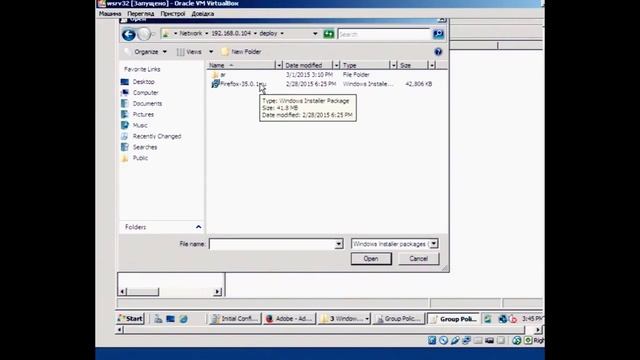
Task: Click the Show Desktop quick launch icon
Action: click(x=170, y=319)
